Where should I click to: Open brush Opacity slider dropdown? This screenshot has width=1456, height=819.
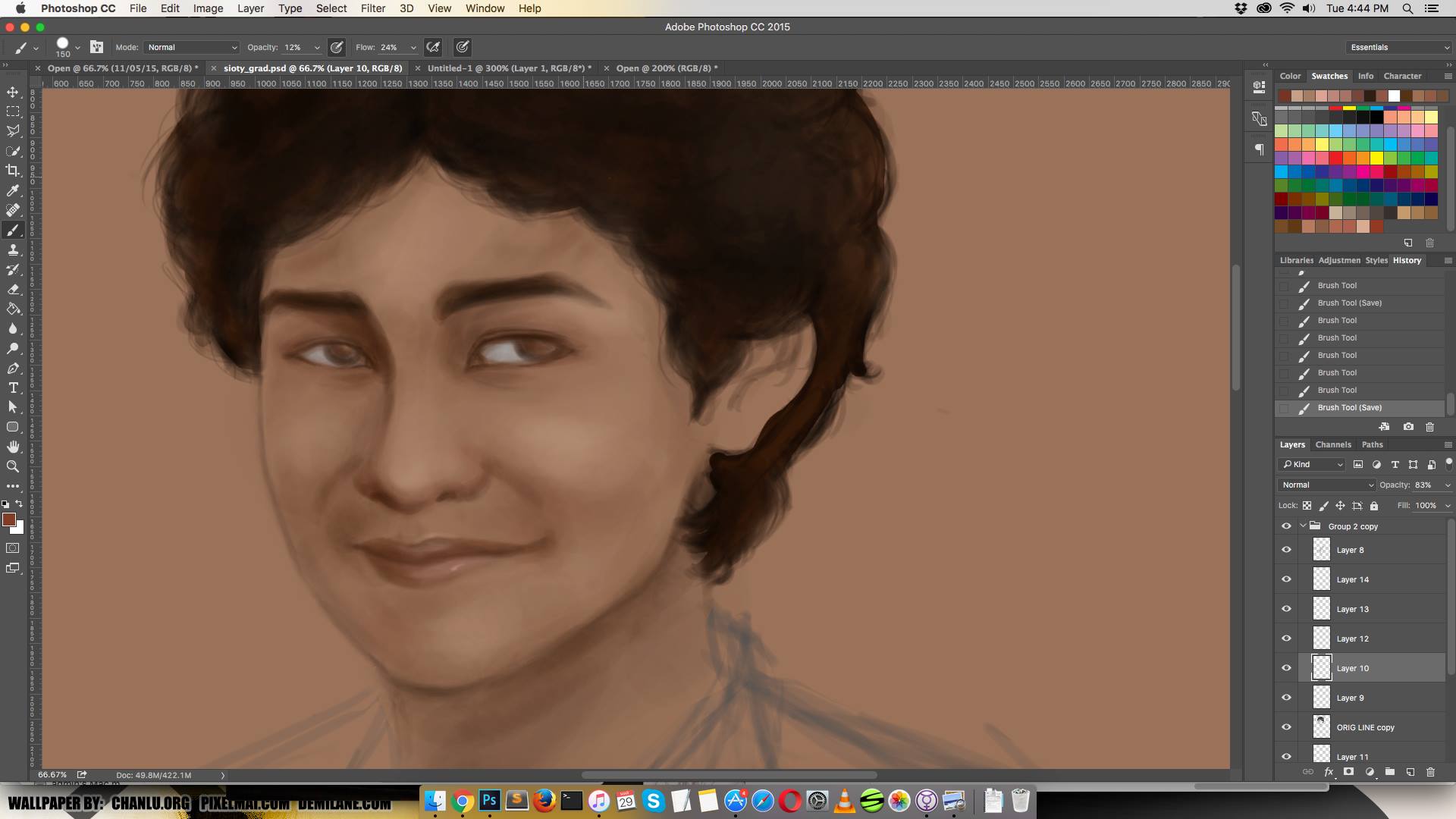[317, 47]
